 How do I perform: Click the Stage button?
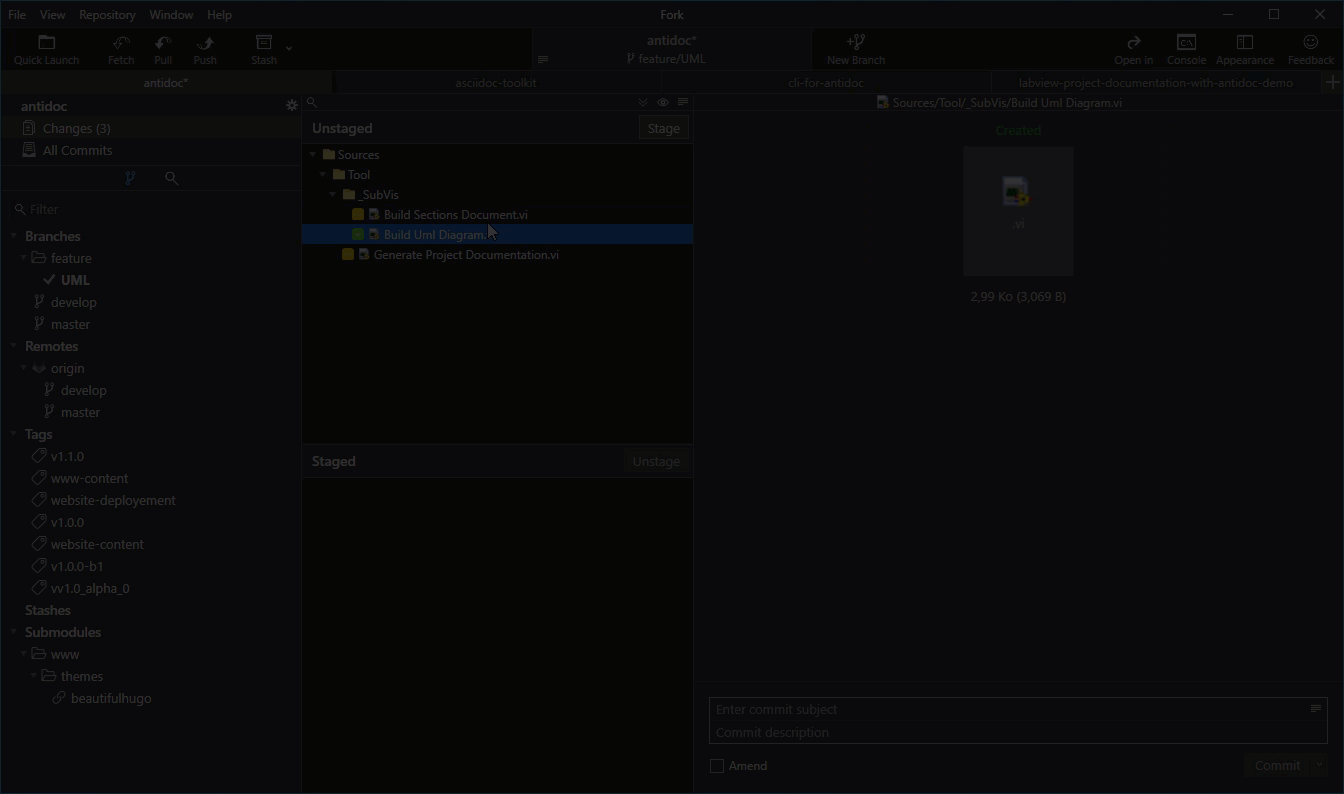pyautogui.click(x=664, y=128)
